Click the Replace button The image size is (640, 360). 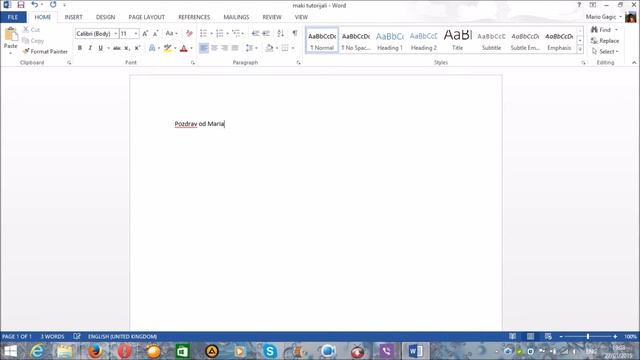[605, 41]
